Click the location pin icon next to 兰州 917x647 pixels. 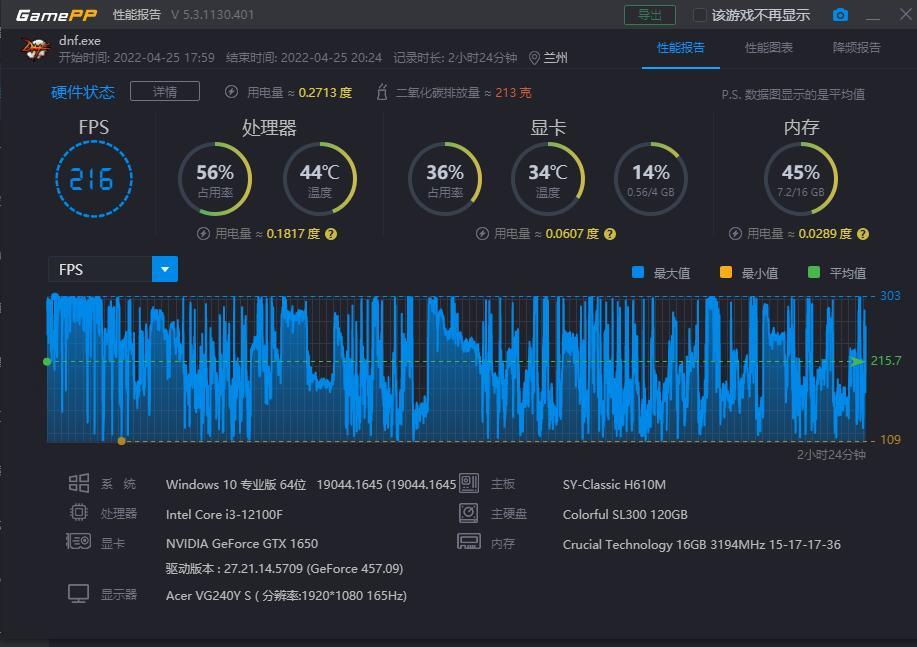[534, 58]
